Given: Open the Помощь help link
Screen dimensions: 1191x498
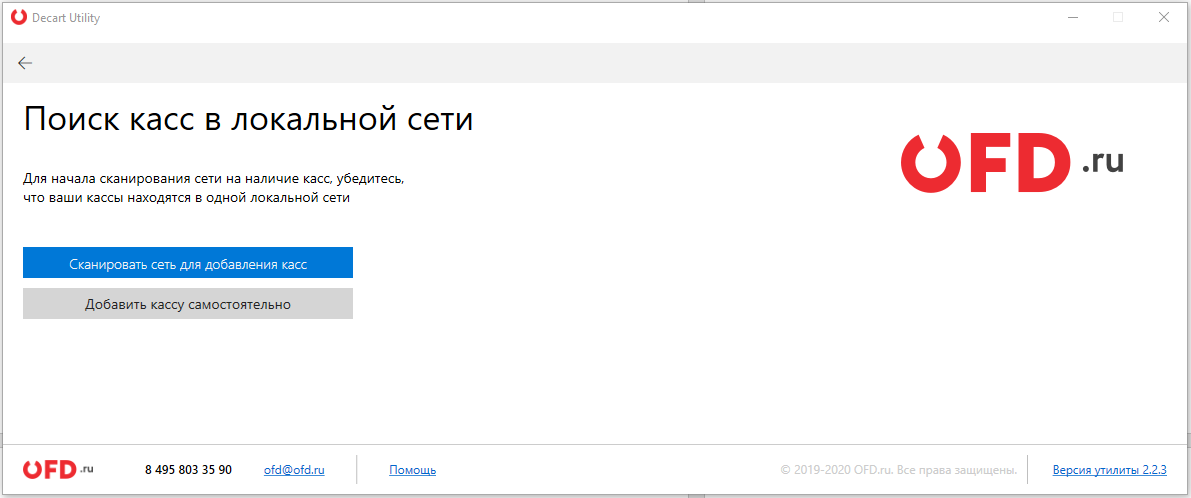Looking at the screenshot, I should point(412,470).
